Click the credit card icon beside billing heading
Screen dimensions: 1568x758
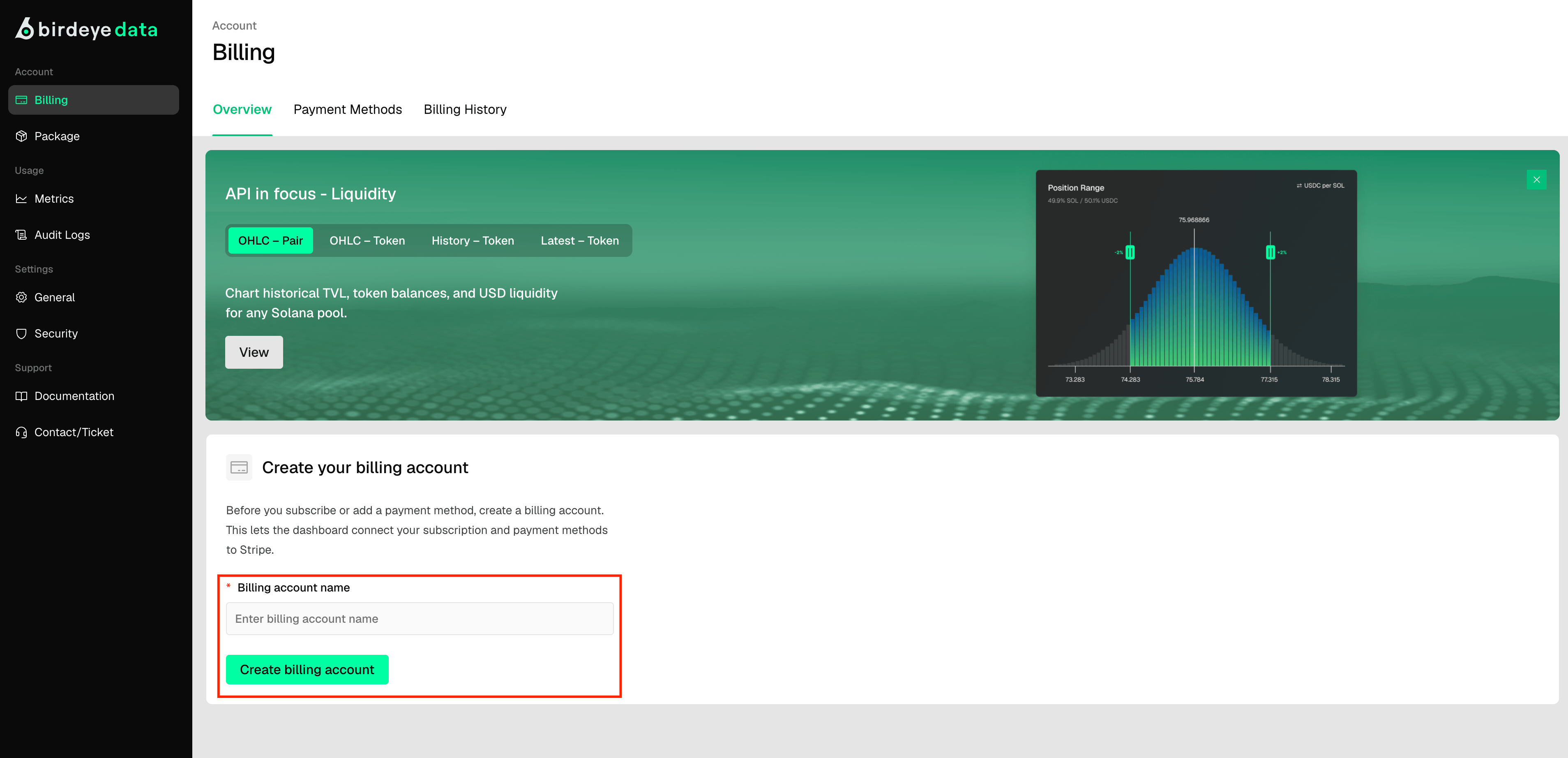(239, 468)
